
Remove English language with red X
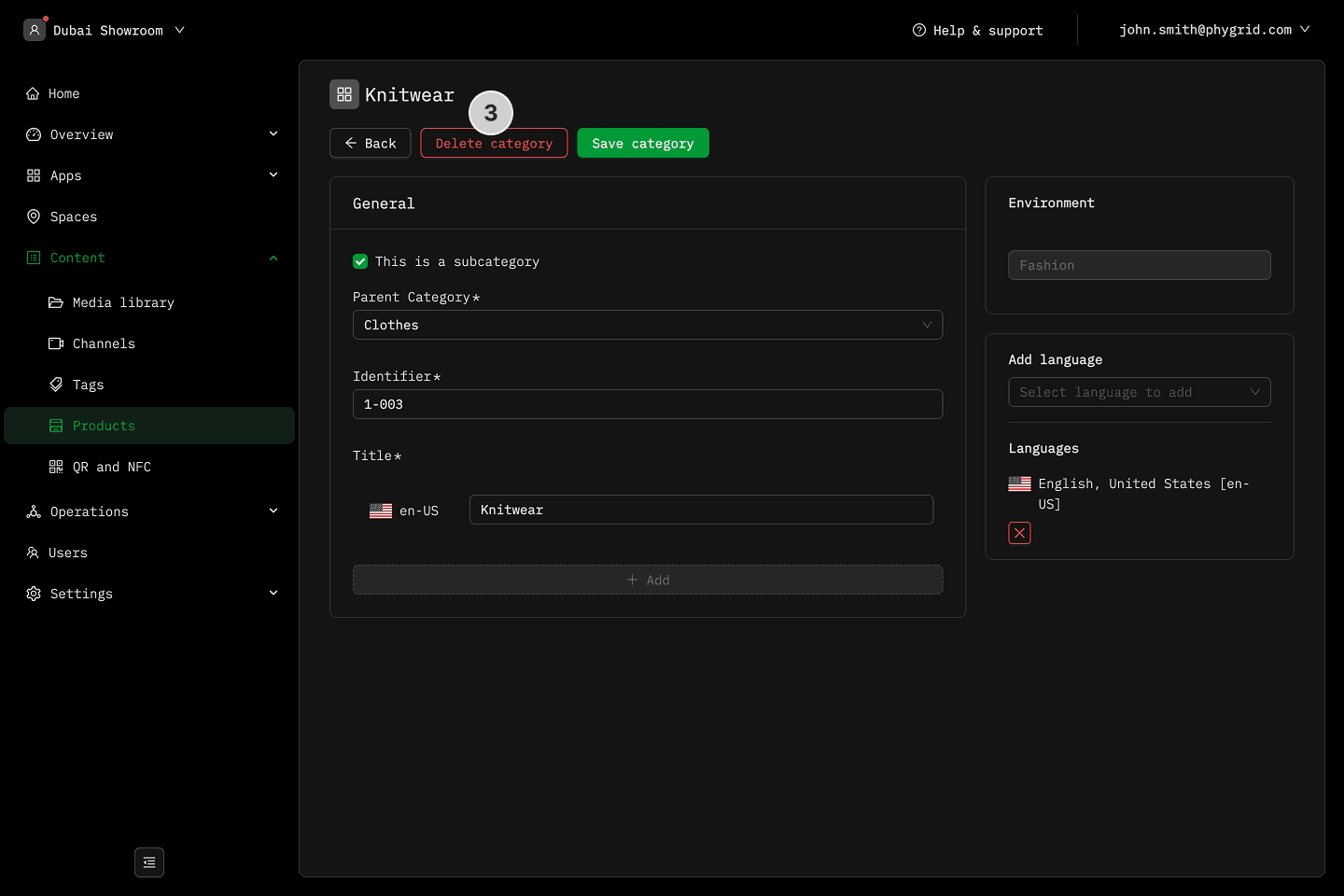pos(1019,533)
